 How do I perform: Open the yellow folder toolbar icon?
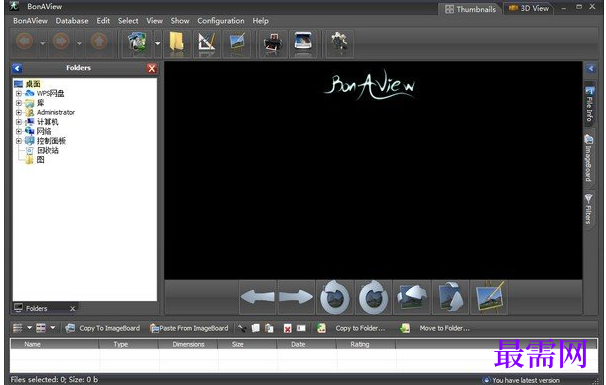tap(177, 42)
